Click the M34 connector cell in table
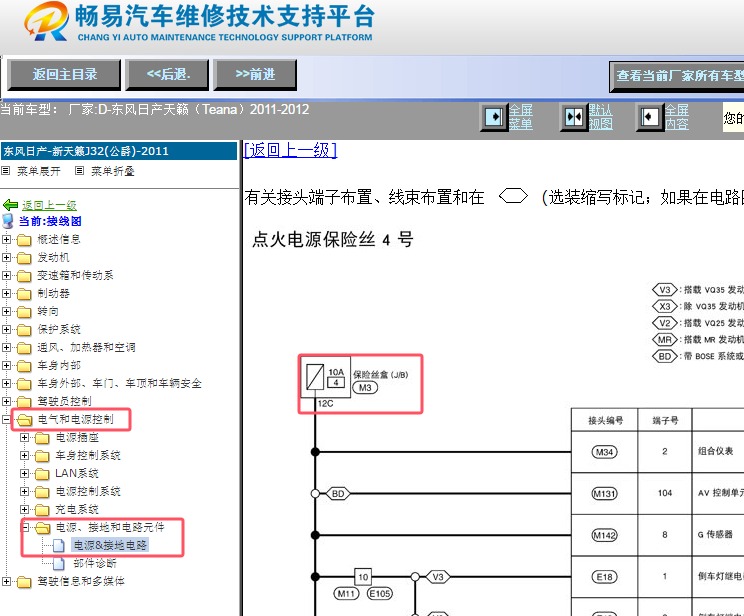This screenshot has width=744, height=616. click(604, 452)
